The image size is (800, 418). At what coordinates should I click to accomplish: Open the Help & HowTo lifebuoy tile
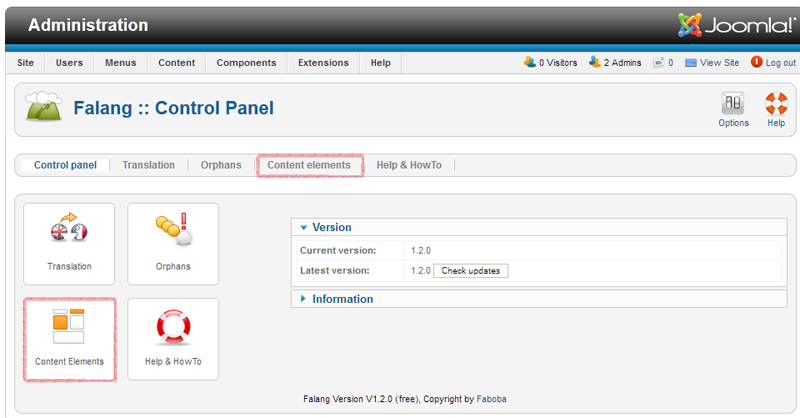(x=173, y=339)
